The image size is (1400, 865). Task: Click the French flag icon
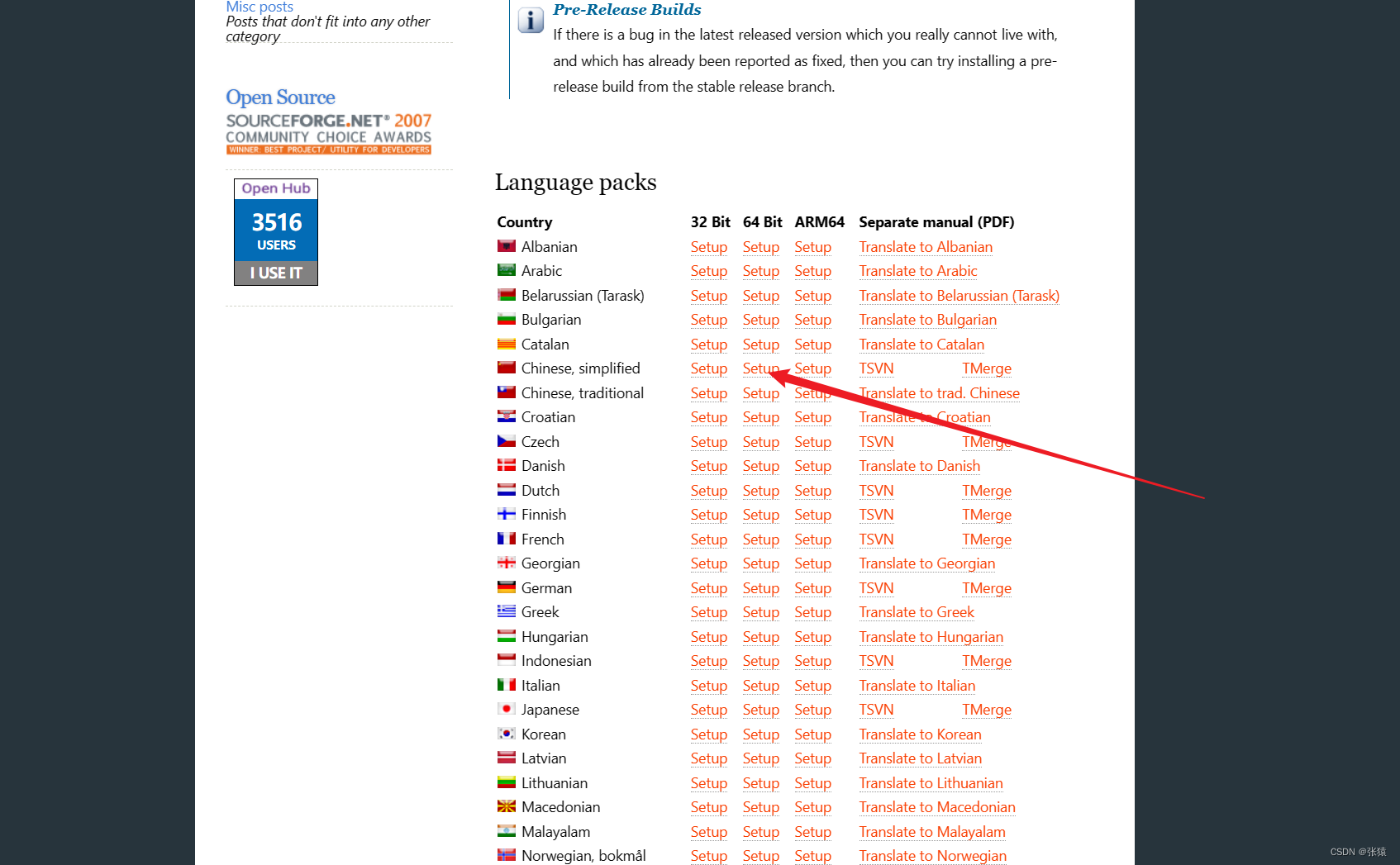[x=506, y=539]
